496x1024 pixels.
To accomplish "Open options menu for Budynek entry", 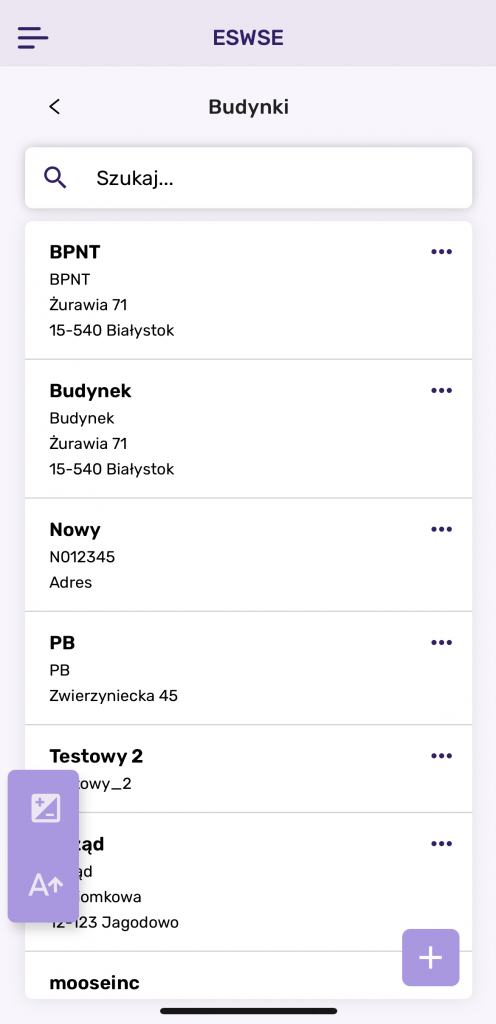I will [441, 391].
